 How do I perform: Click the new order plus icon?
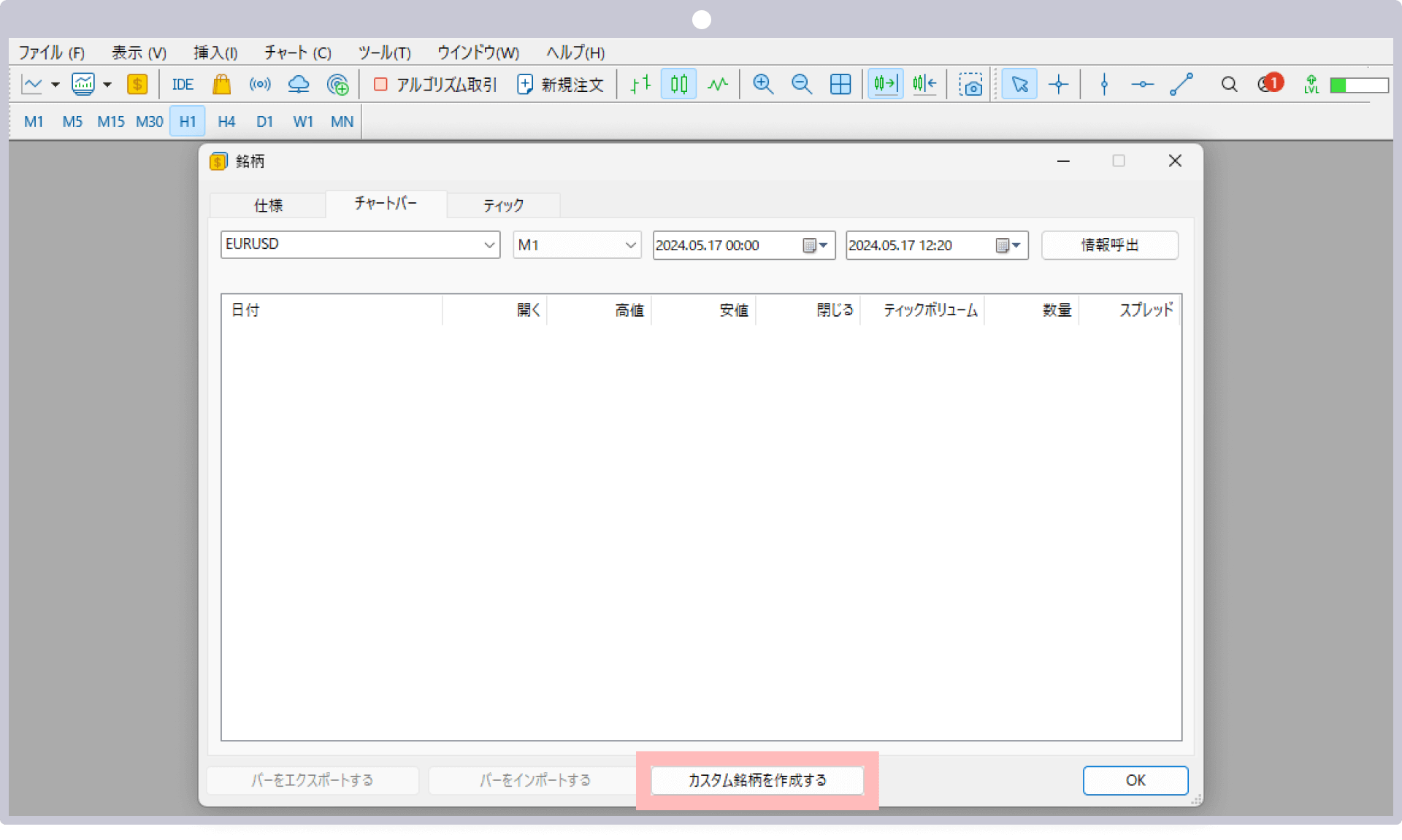[x=525, y=85]
